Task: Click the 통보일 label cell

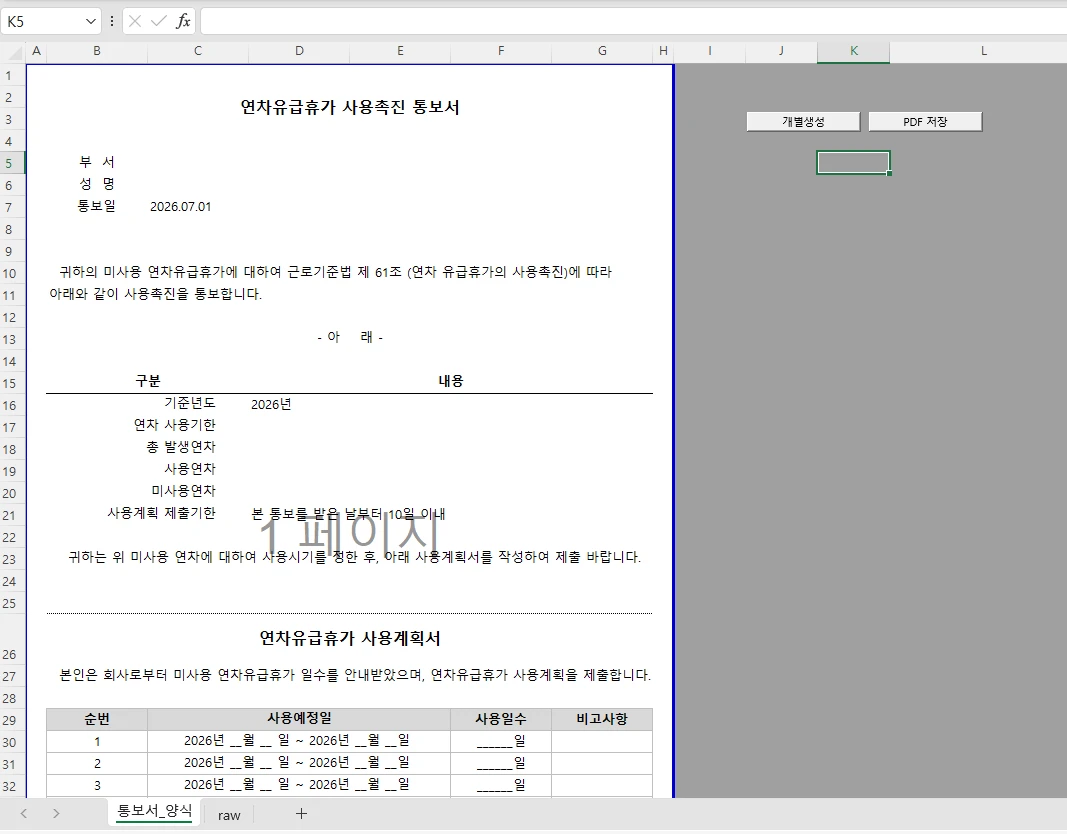Action: click(97, 205)
